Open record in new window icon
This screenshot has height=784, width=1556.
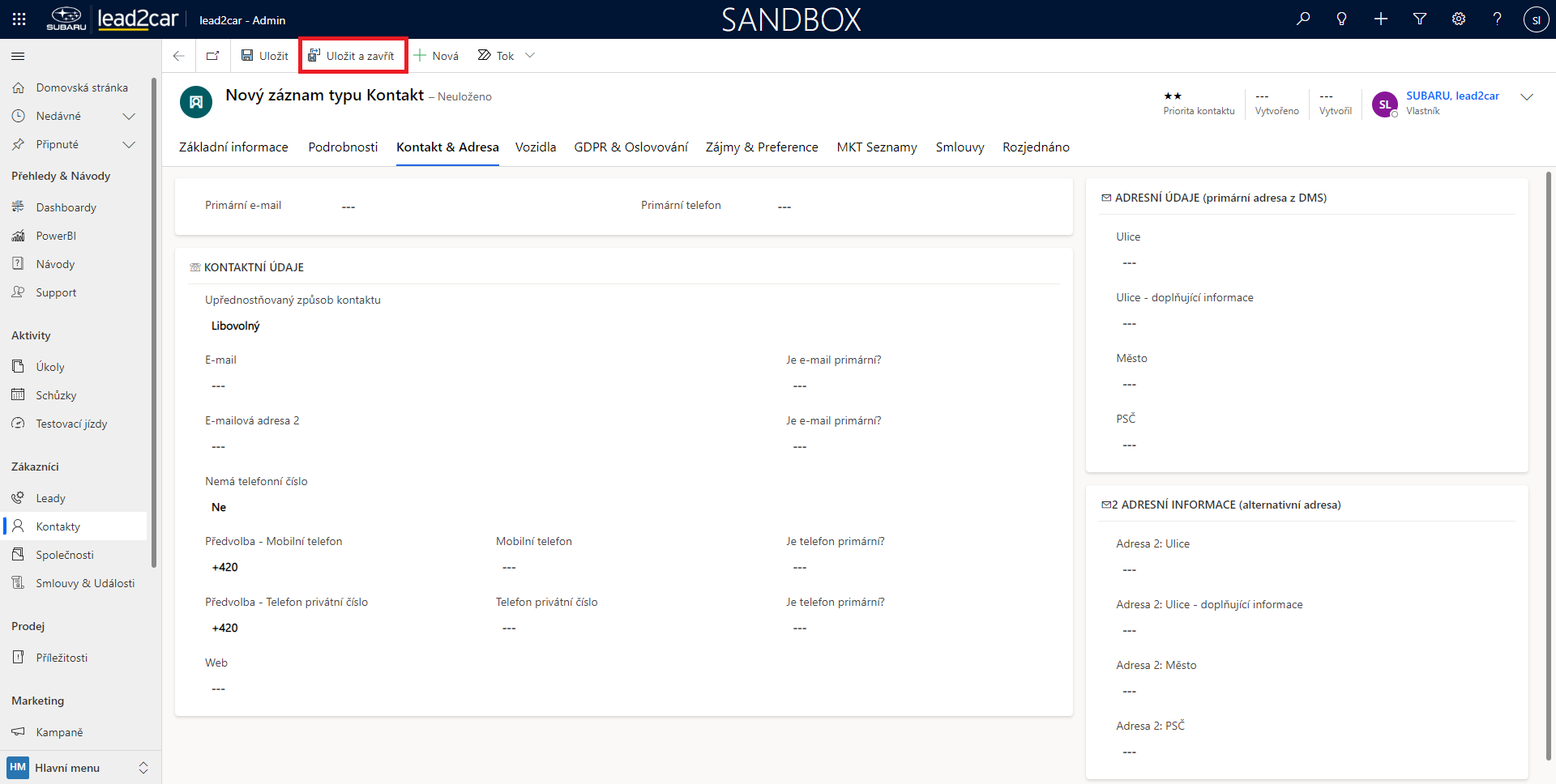[212, 56]
